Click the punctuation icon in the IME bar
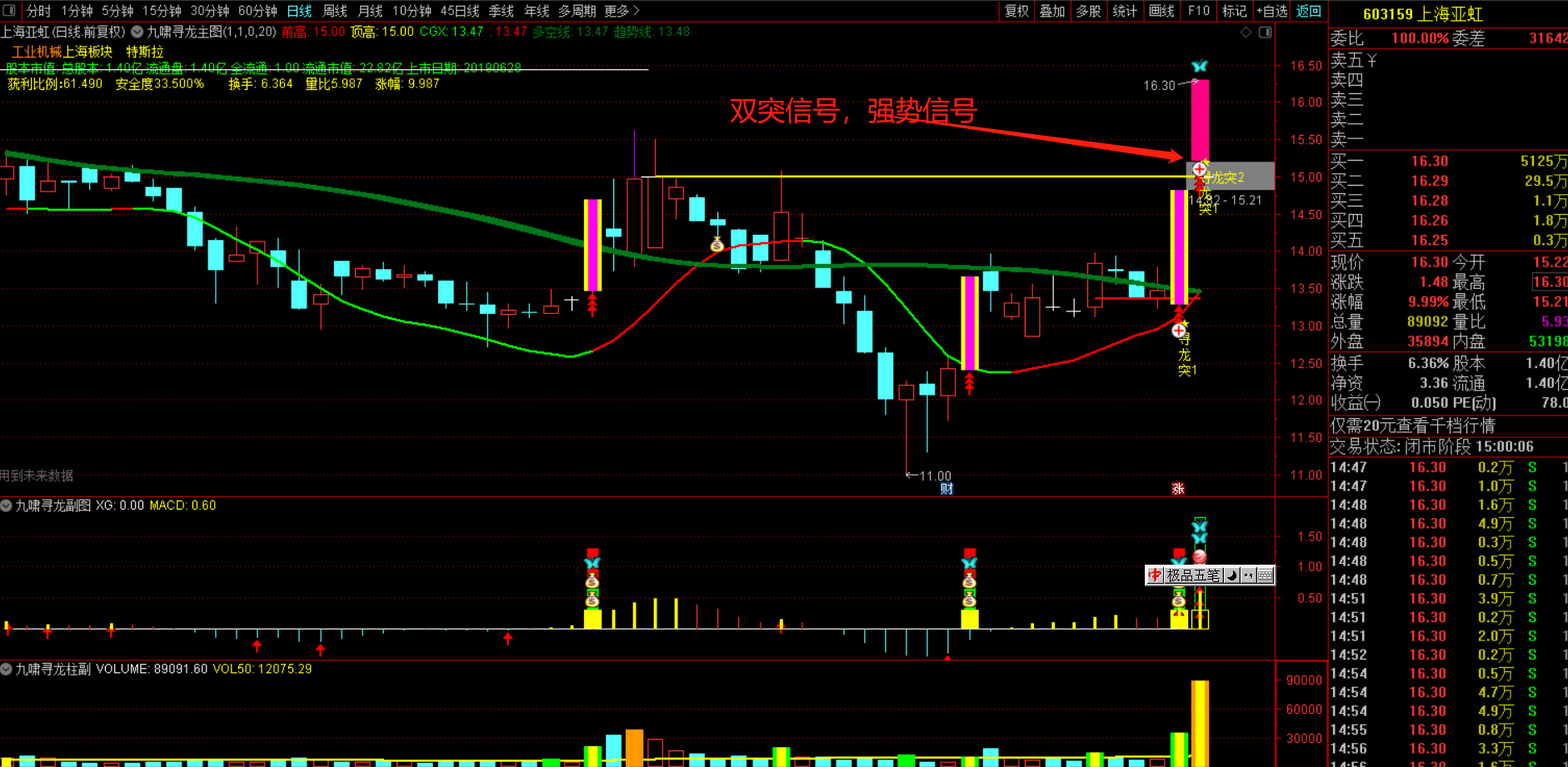This screenshot has width=1568, height=767. point(1248,575)
